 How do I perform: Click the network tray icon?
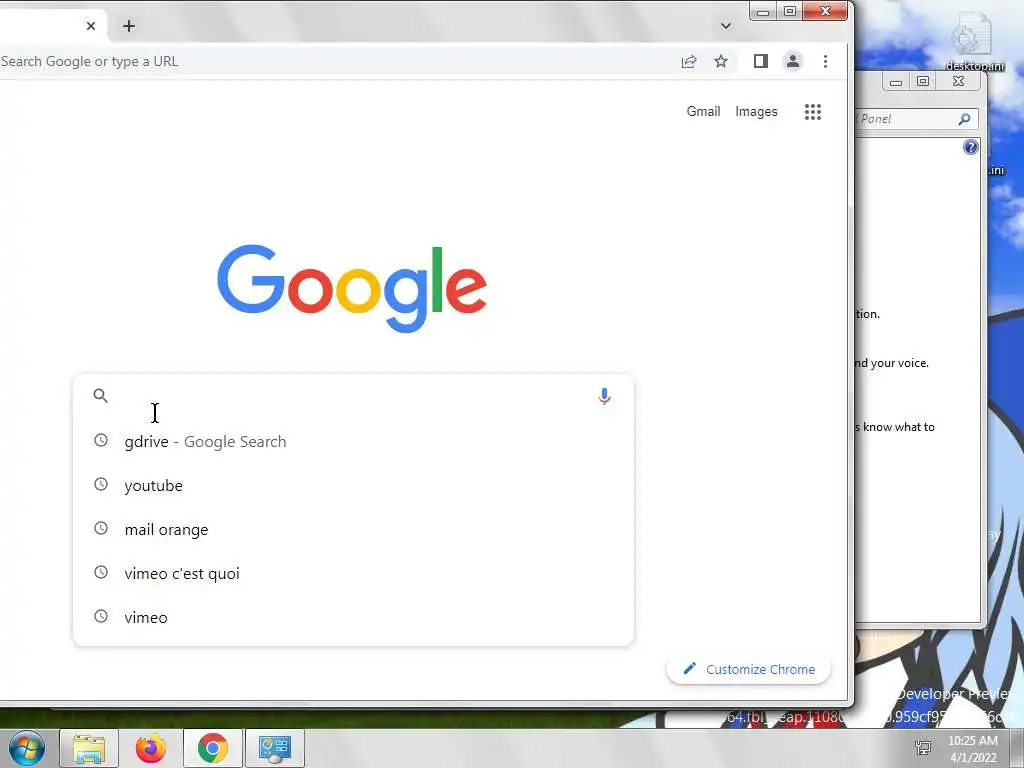click(923, 748)
